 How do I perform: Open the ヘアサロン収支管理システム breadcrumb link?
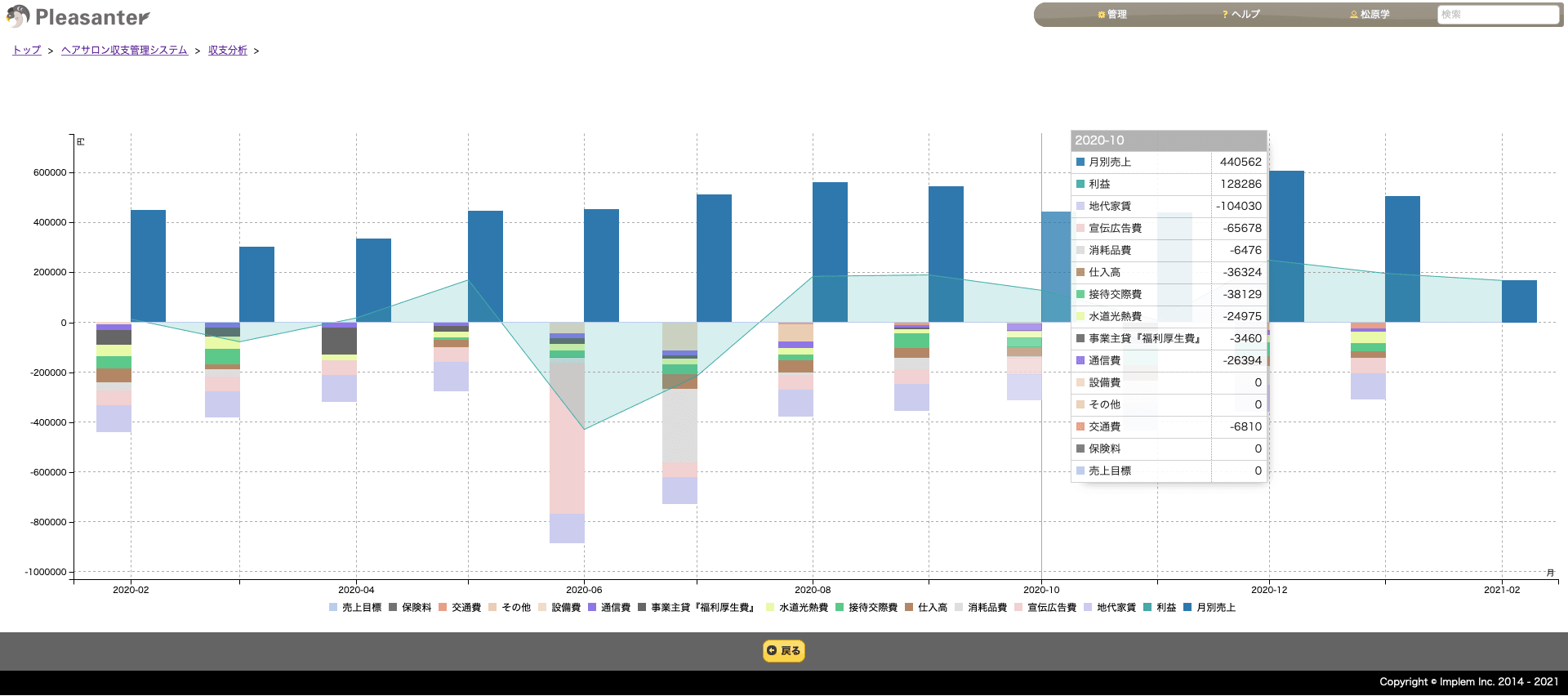pyautogui.click(x=124, y=50)
